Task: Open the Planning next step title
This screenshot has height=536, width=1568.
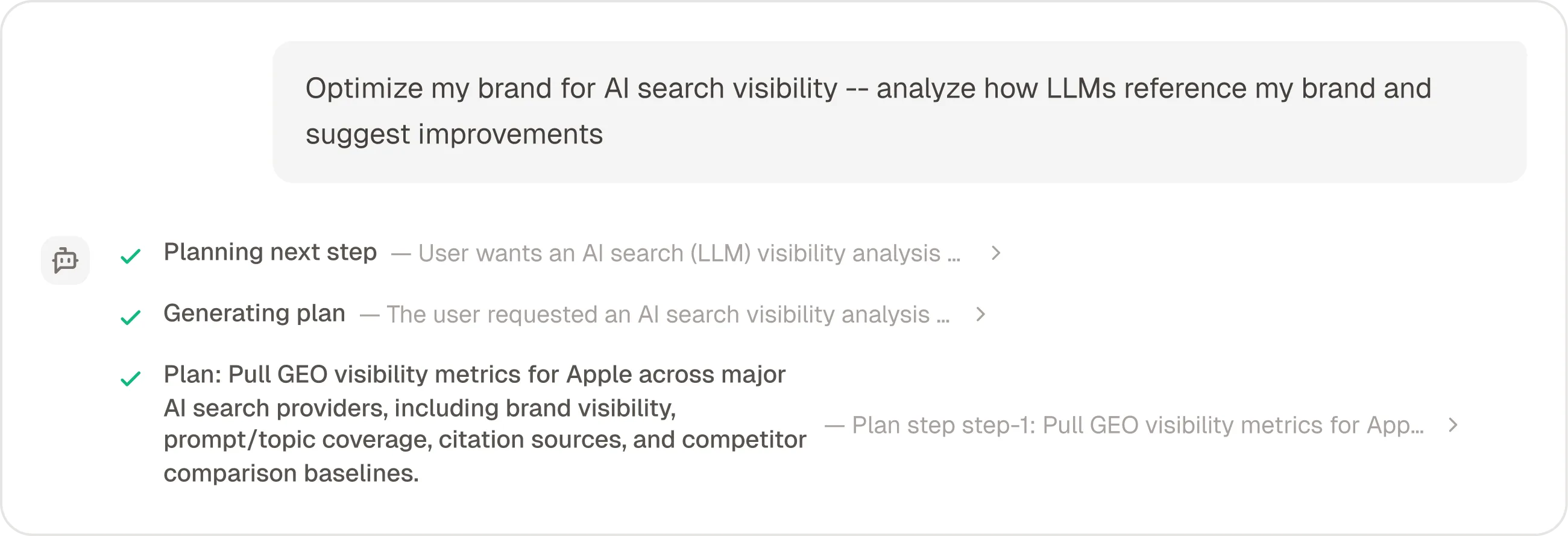Action: click(270, 252)
